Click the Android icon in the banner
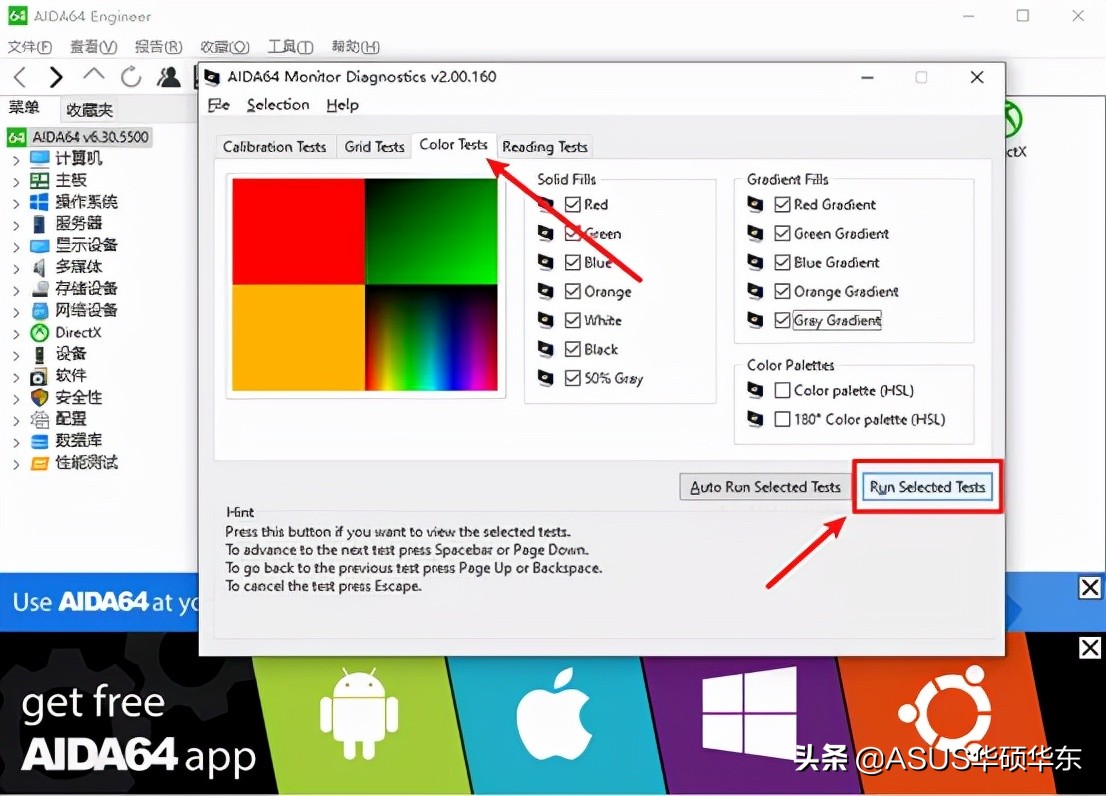 pyautogui.click(x=358, y=713)
